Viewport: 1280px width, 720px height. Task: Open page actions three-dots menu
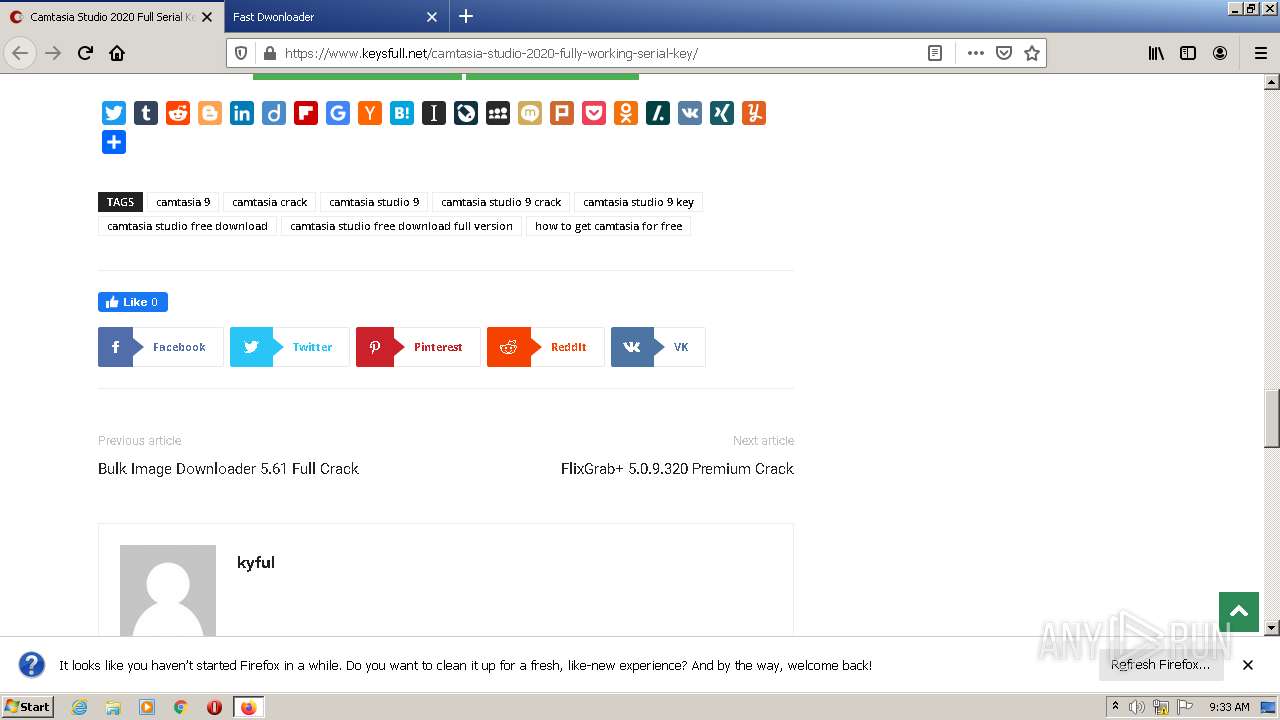(x=976, y=53)
